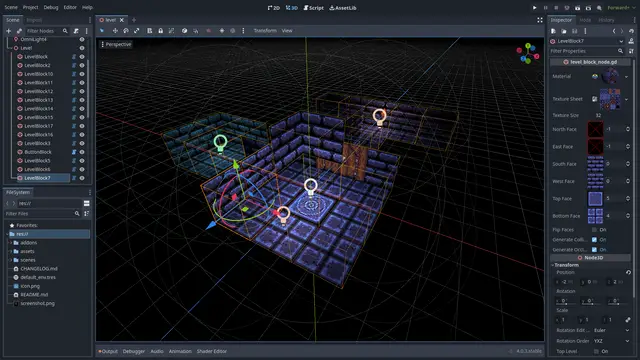Toggle visibility of OmniLight4

[82, 40]
